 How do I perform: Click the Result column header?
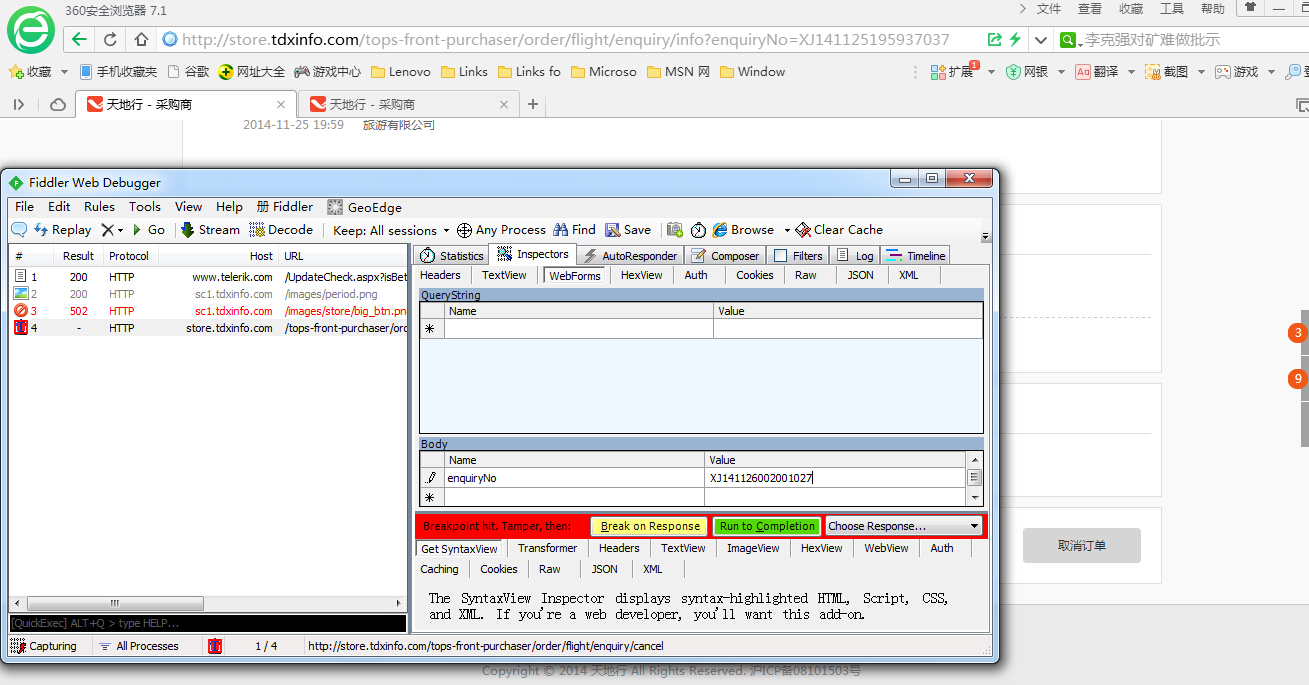[78, 256]
